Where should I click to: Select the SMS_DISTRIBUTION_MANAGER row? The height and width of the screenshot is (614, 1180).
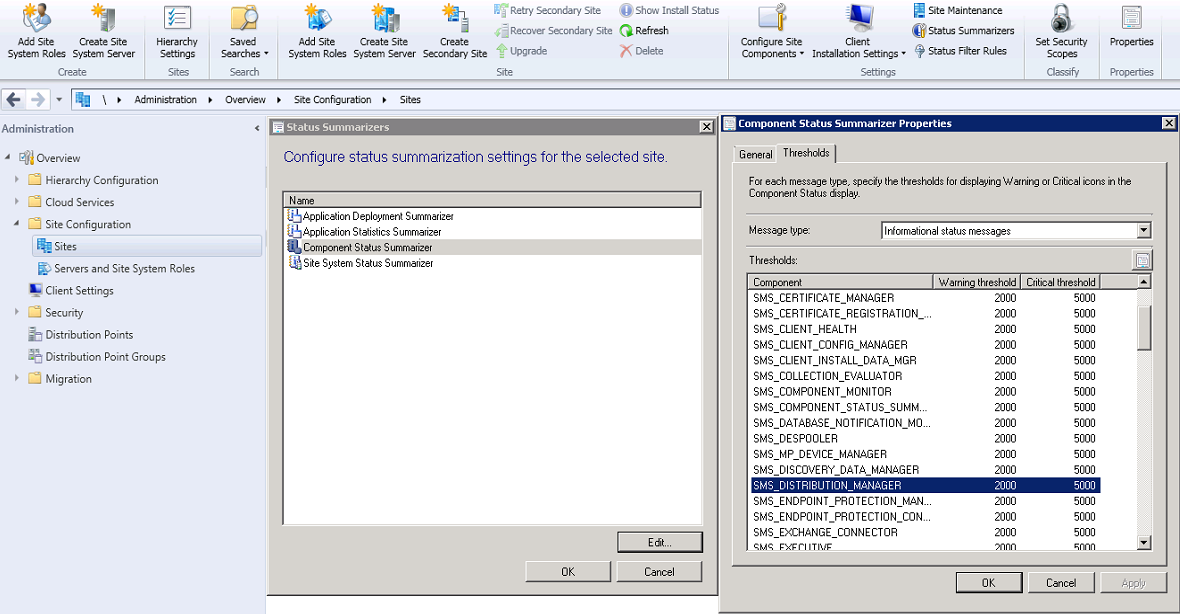pyautogui.click(x=925, y=485)
